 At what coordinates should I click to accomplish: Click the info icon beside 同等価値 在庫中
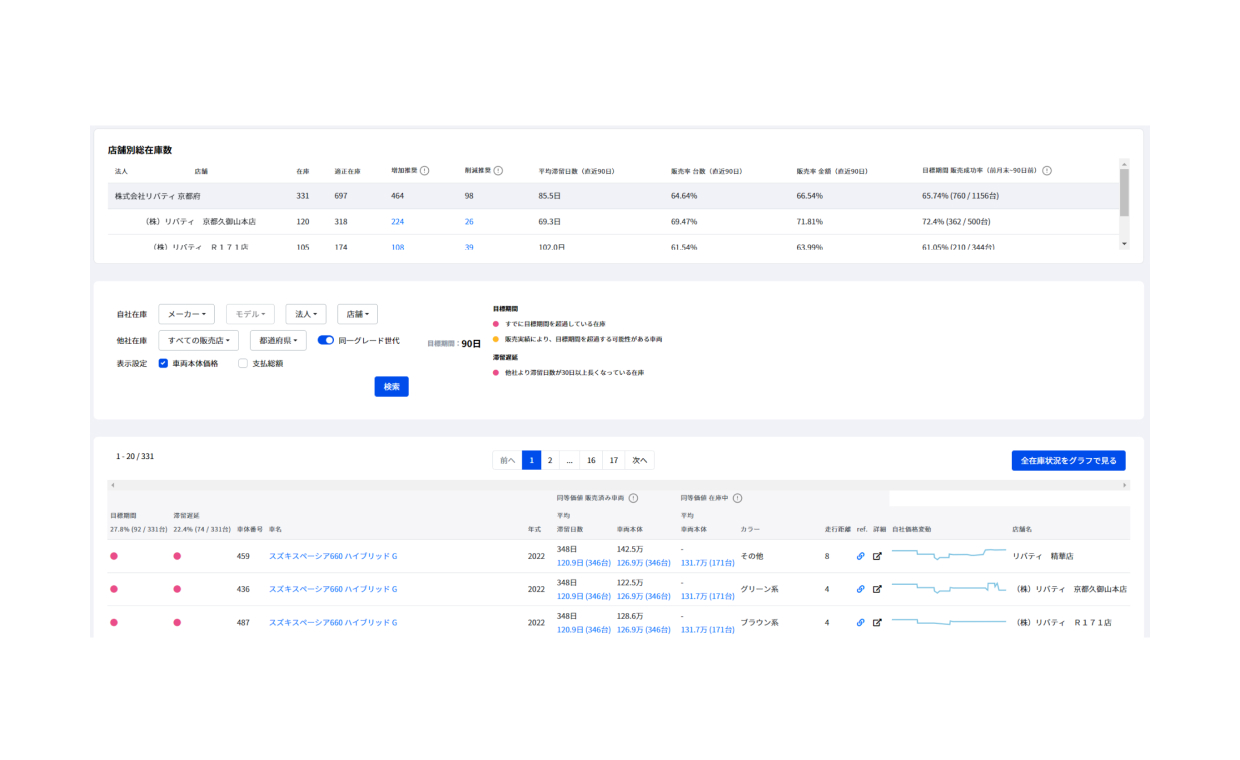(x=737, y=498)
